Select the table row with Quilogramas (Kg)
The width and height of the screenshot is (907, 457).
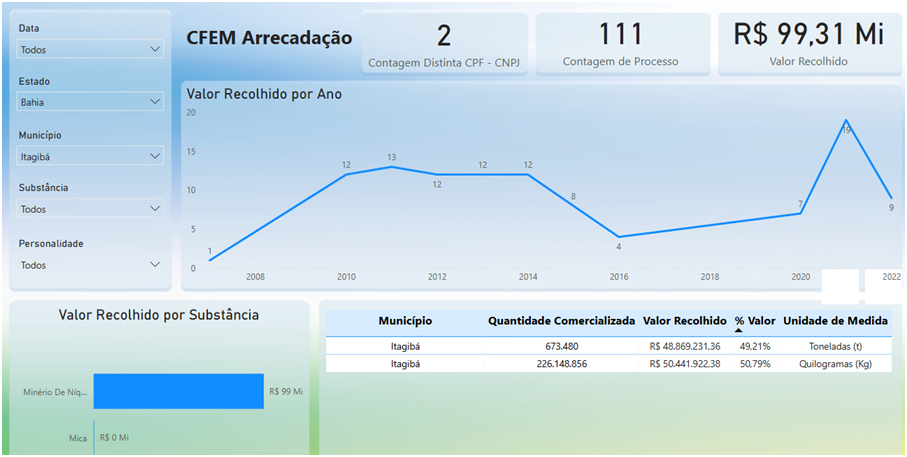(610, 364)
